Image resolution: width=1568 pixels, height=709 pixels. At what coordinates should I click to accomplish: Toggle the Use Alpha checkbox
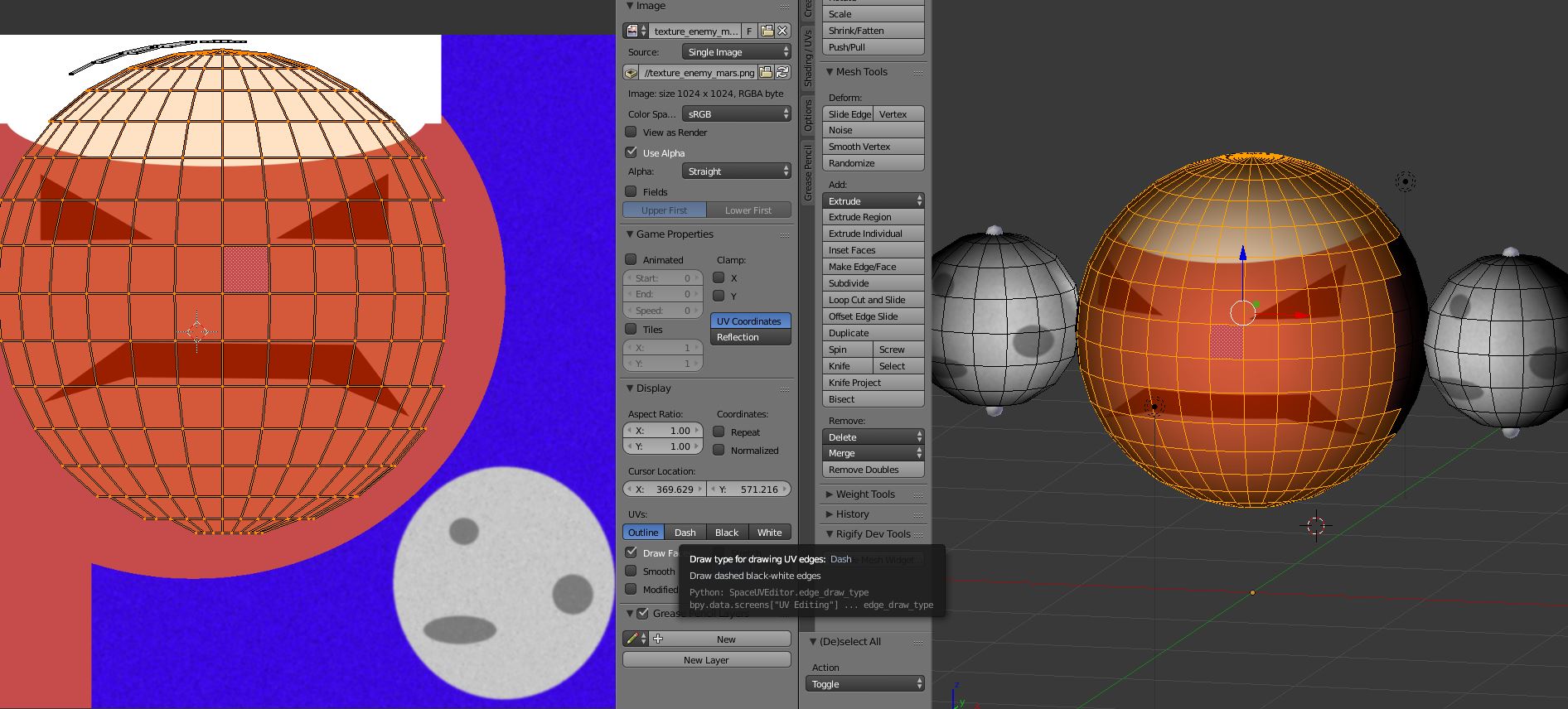(x=631, y=152)
